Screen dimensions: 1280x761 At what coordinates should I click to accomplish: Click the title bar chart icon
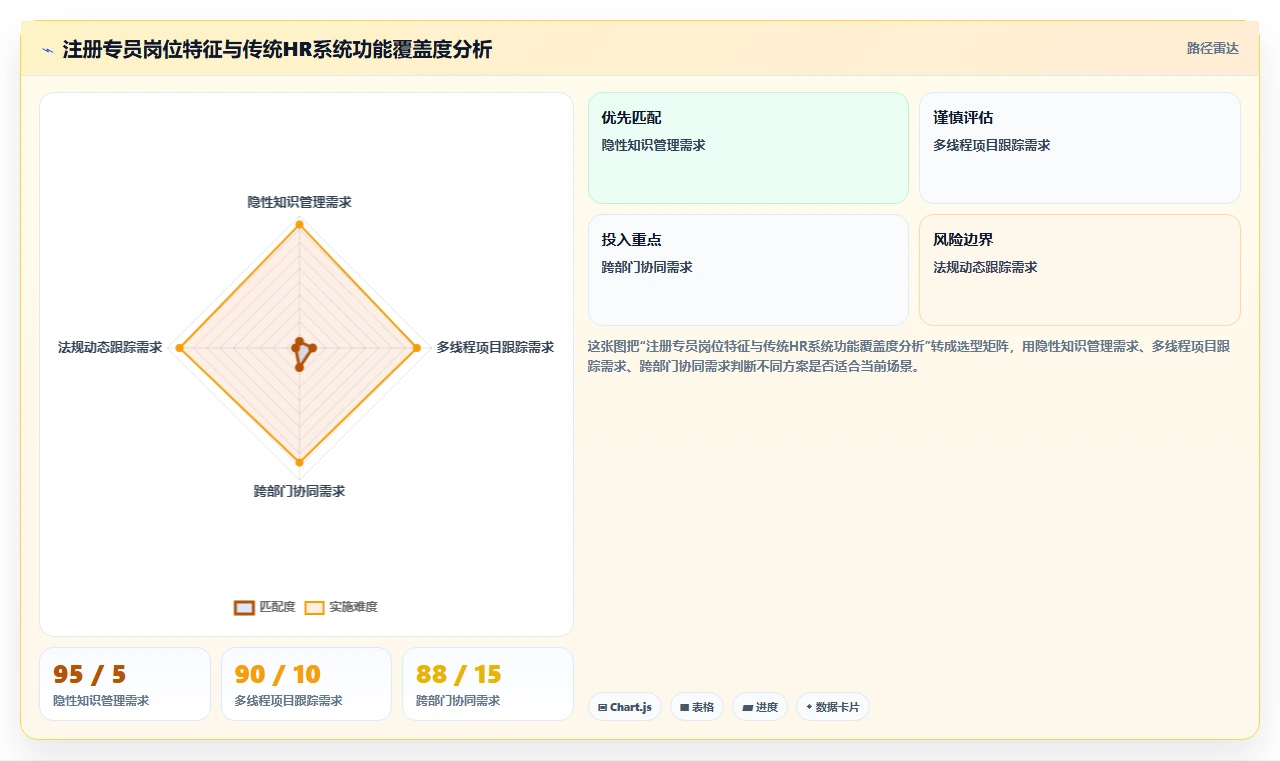tap(48, 50)
